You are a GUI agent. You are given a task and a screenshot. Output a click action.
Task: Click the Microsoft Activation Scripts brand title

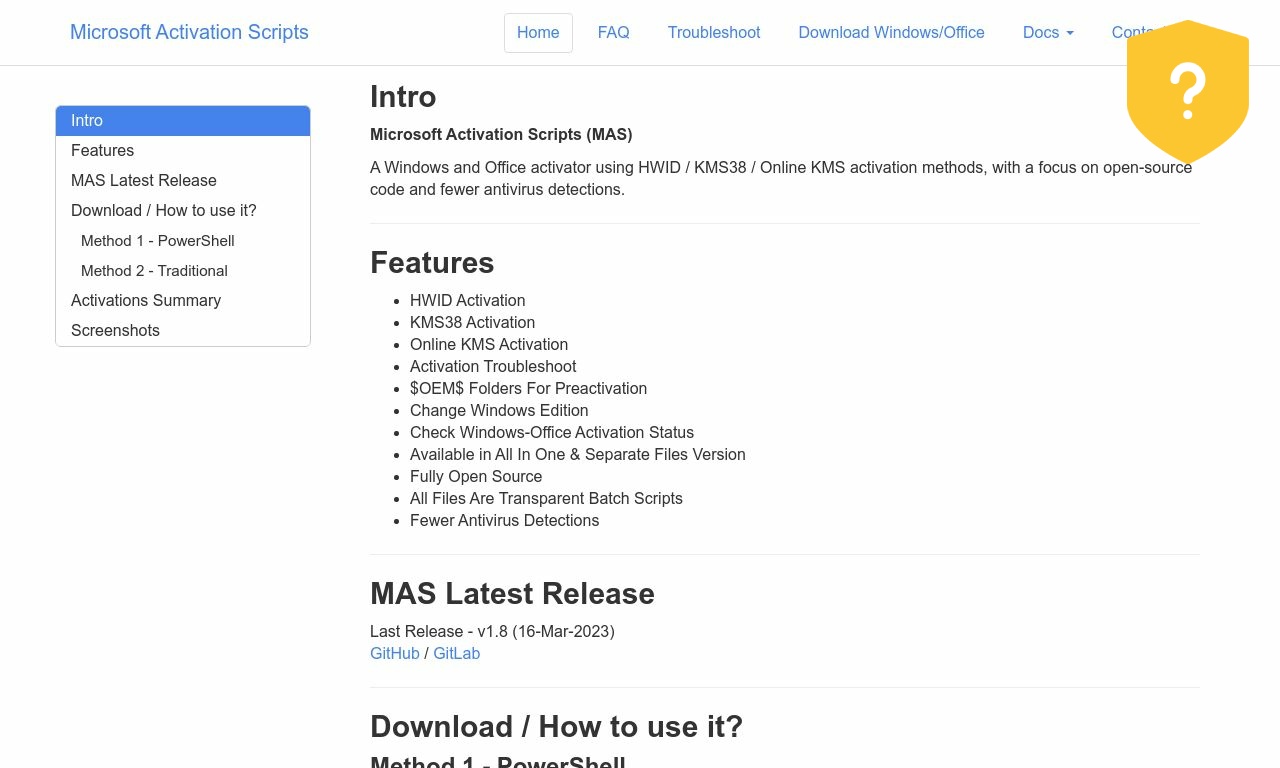click(189, 32)
